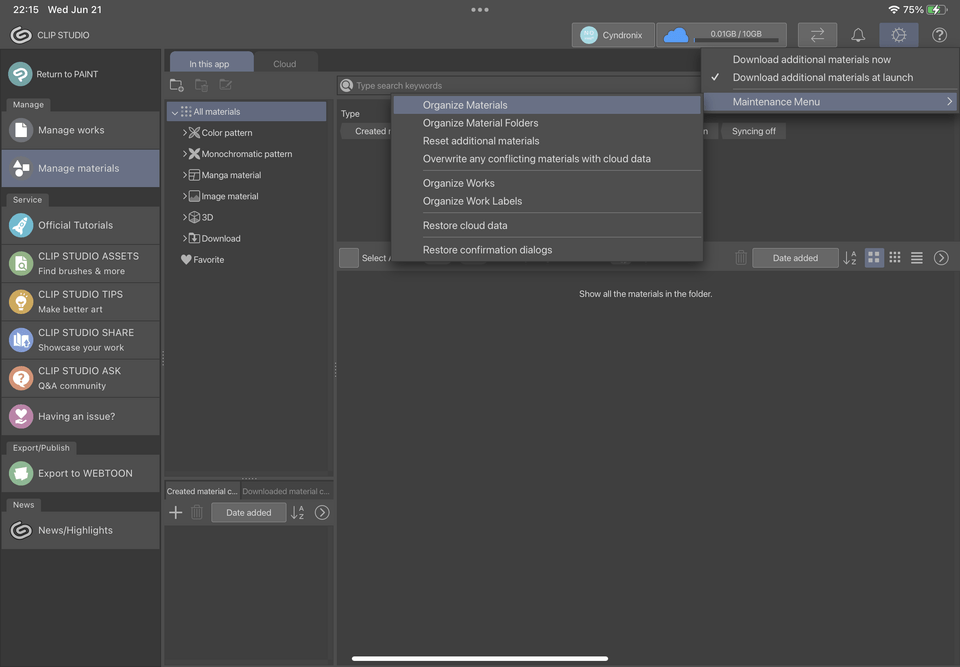Open Official Tutorials rocket icon

tap(21, 225)
